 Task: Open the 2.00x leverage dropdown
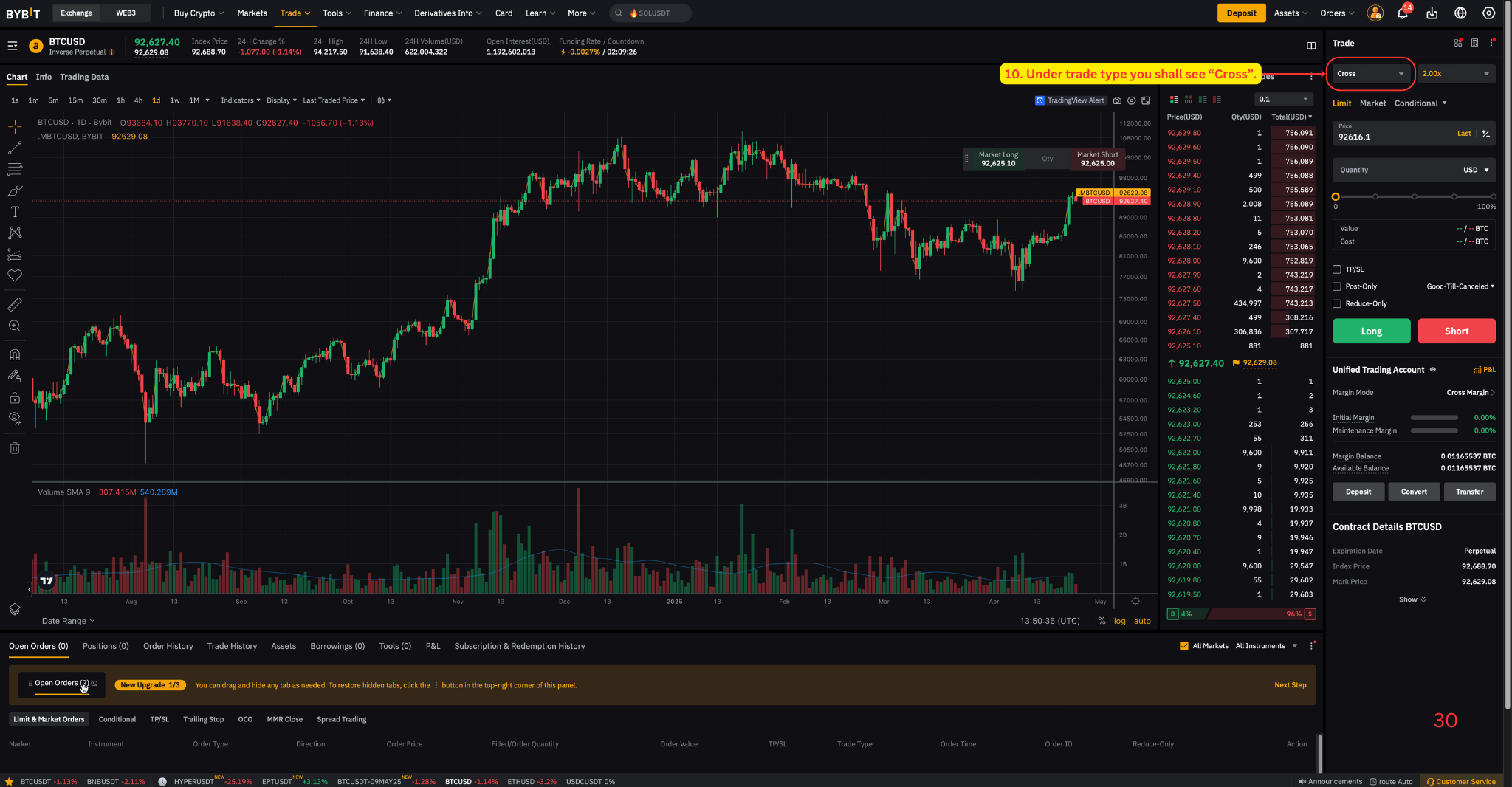[x=1457, y=74]
